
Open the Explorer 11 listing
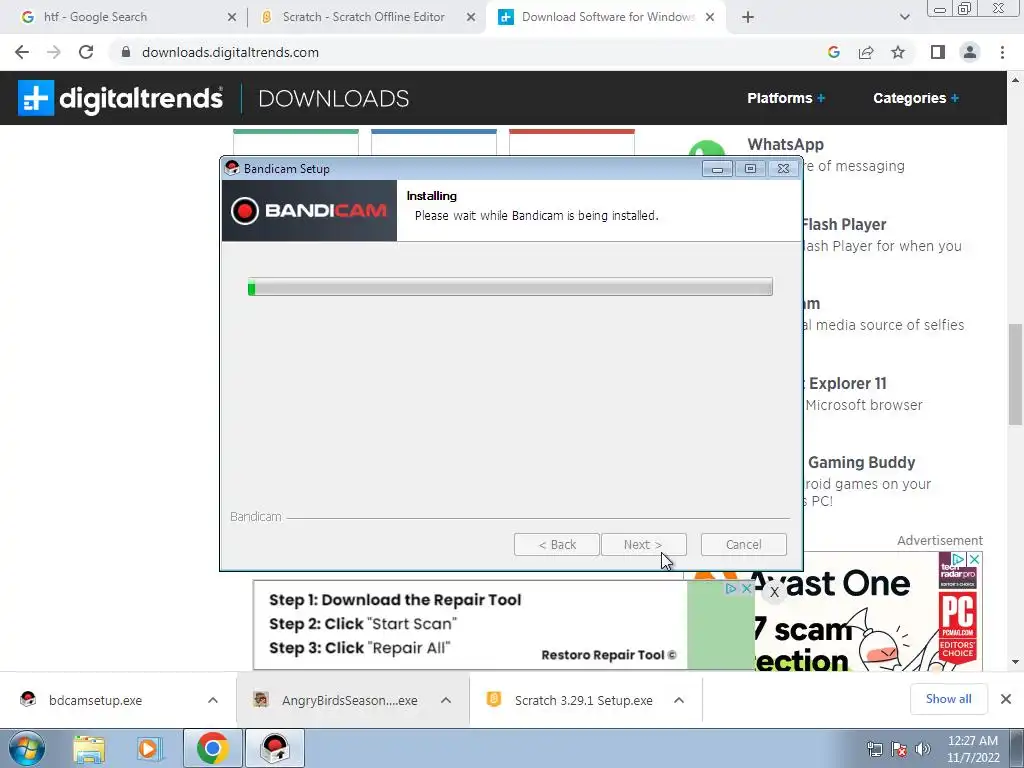tap(847, 383)
